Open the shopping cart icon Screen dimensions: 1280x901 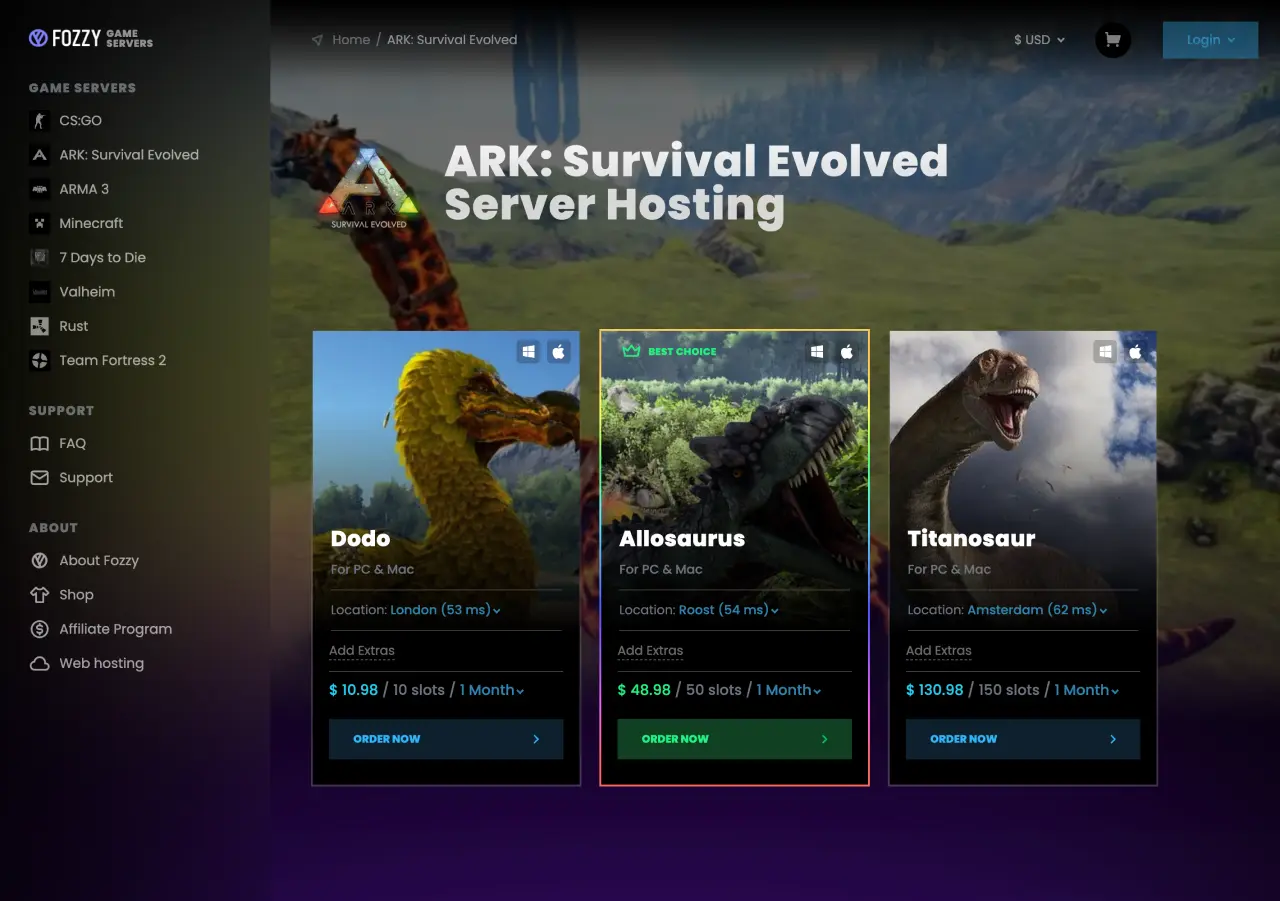[1113, 40]
